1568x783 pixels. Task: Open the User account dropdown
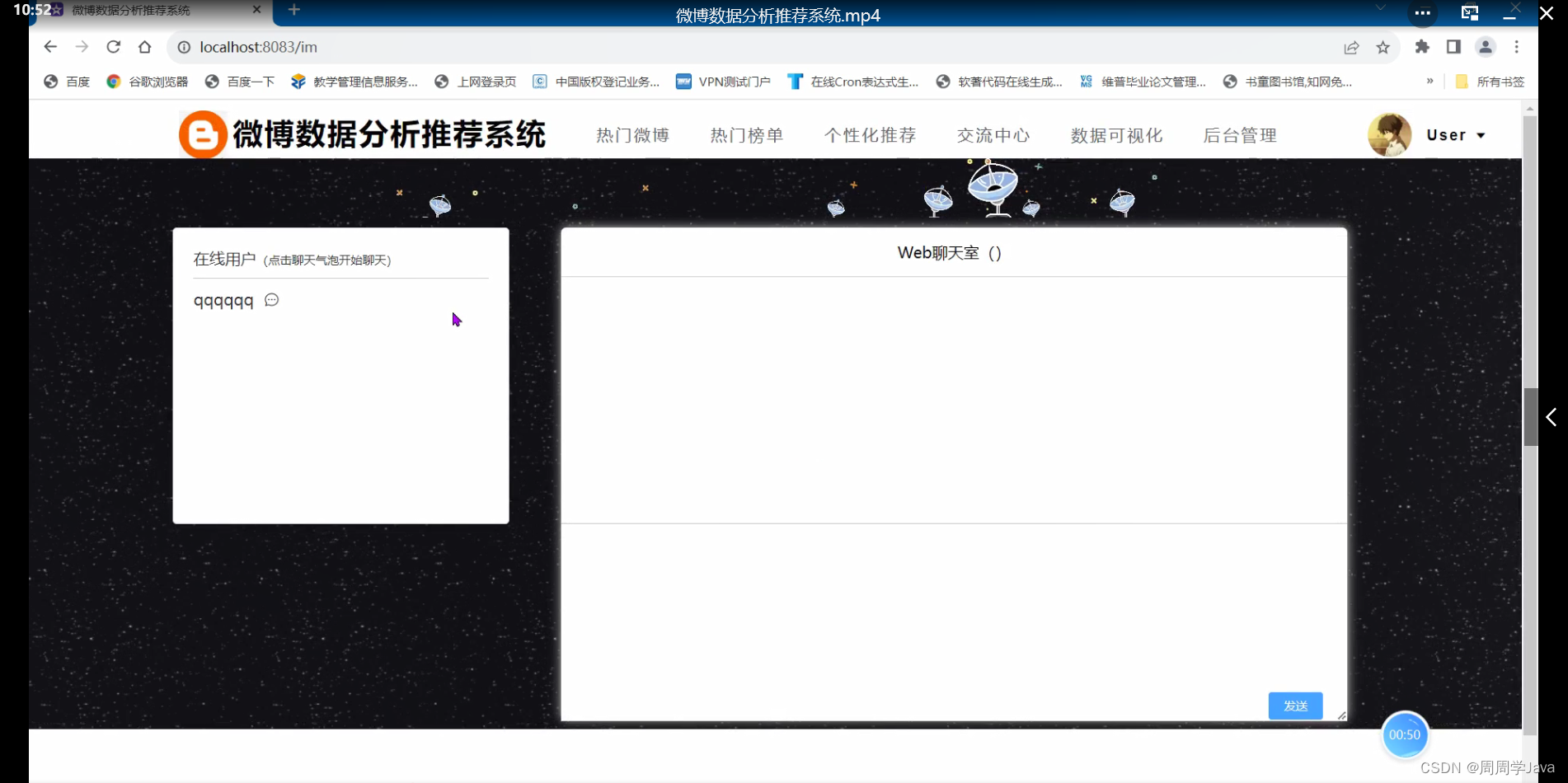coord(1479,134)
